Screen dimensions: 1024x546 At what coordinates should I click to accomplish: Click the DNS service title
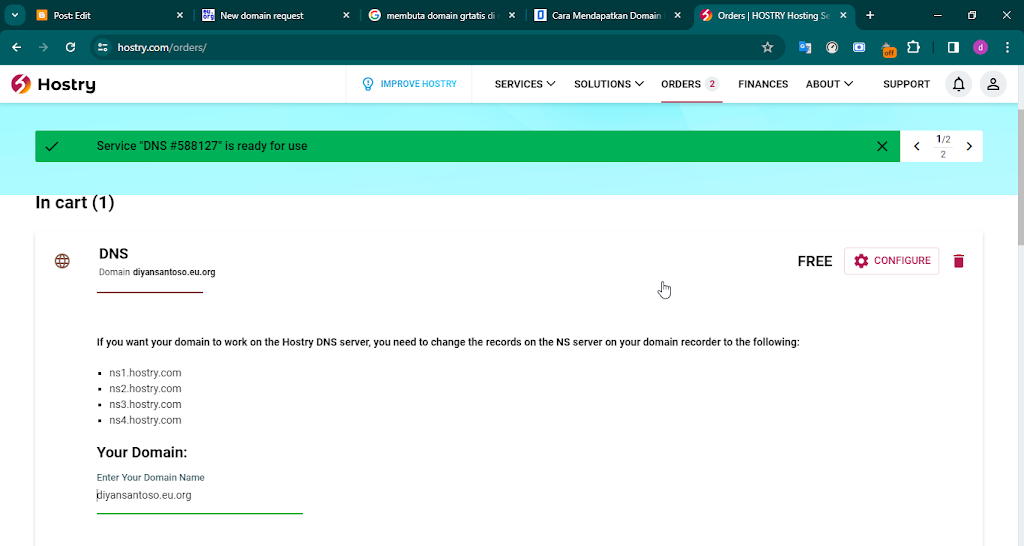coord(114,253)
